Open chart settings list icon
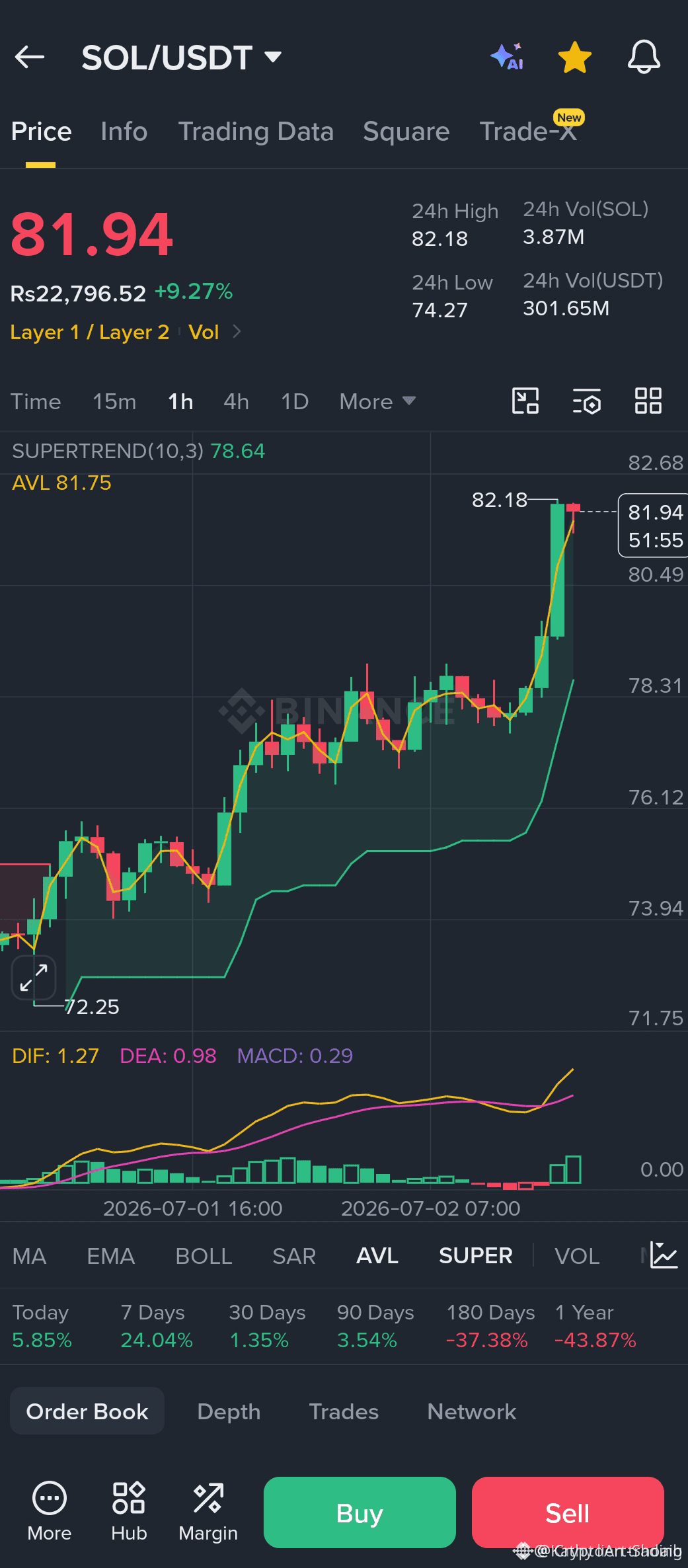This screenshot has width=688, height=1568. point(586,401)
